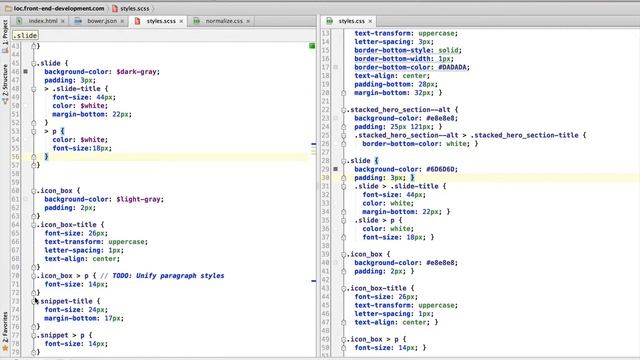Fold the .slide > .slide-title rule in styles.css
Screen dimensions: 640x360
tap(344, 187)
